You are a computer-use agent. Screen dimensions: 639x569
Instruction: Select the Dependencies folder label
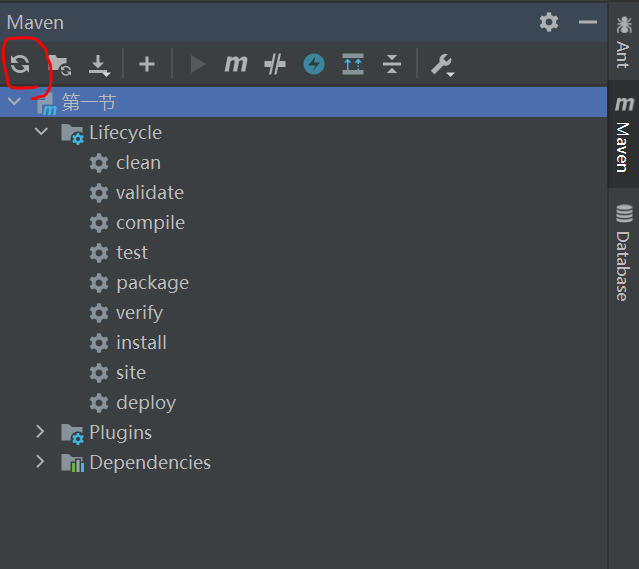click(150, 463)
